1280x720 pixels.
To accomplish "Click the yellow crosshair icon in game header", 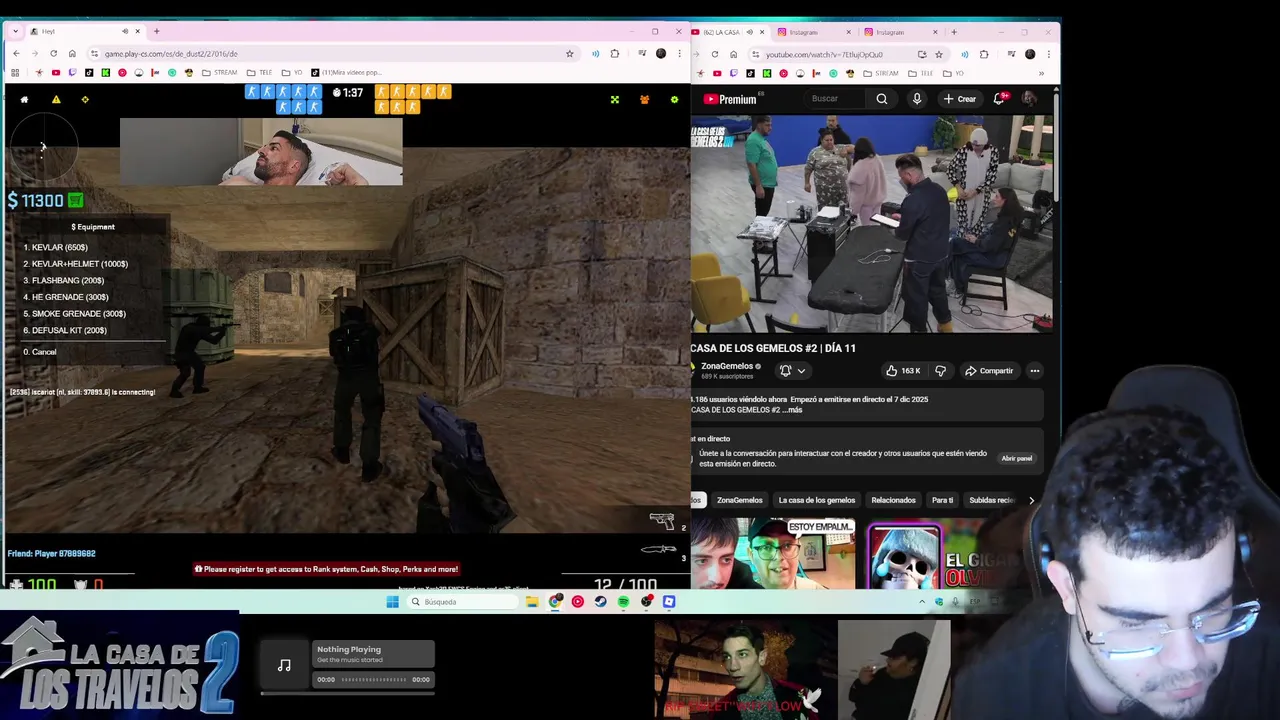I will click(85, 100).
